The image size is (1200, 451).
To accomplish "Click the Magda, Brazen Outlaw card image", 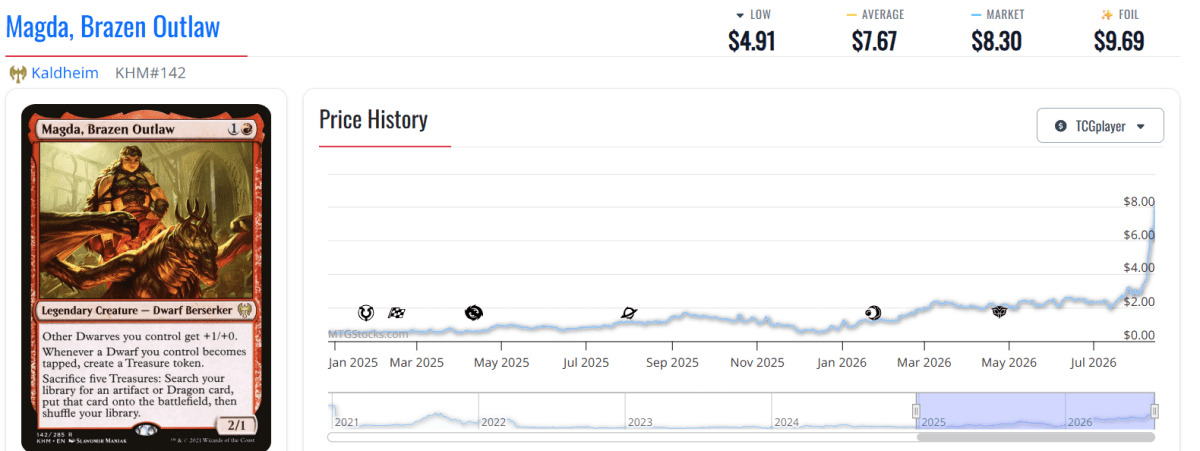I will point(146,277).
